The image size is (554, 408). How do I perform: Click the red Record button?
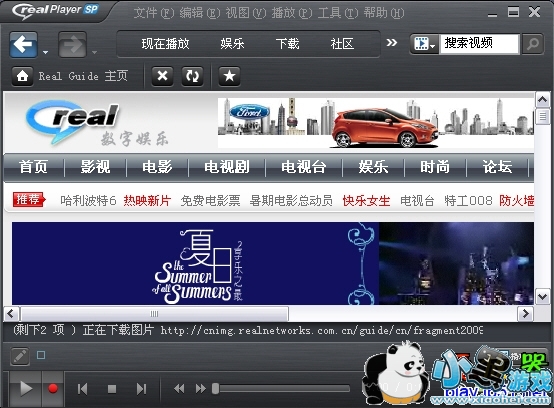pos(53,389)
